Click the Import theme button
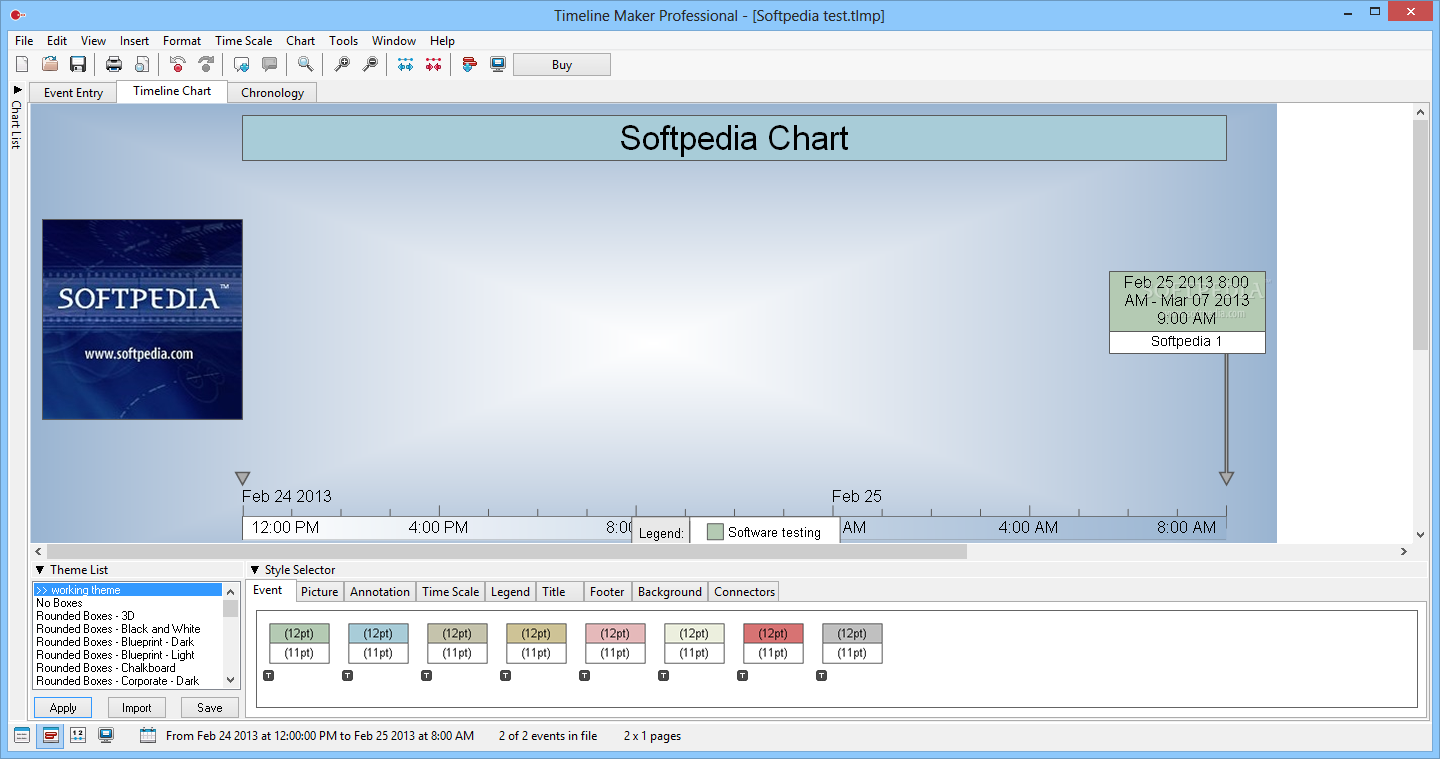The width and height of the screenshot is (1440, 759). point(137,707)
